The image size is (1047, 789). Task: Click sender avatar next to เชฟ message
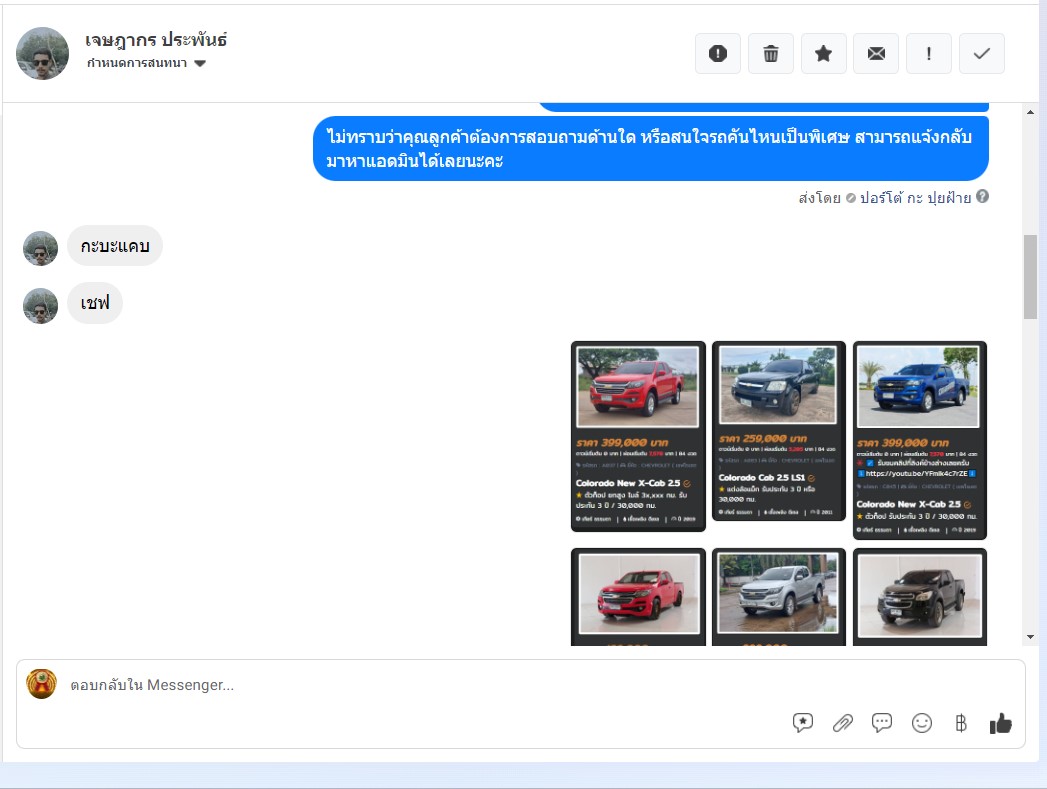click(40, 306)
